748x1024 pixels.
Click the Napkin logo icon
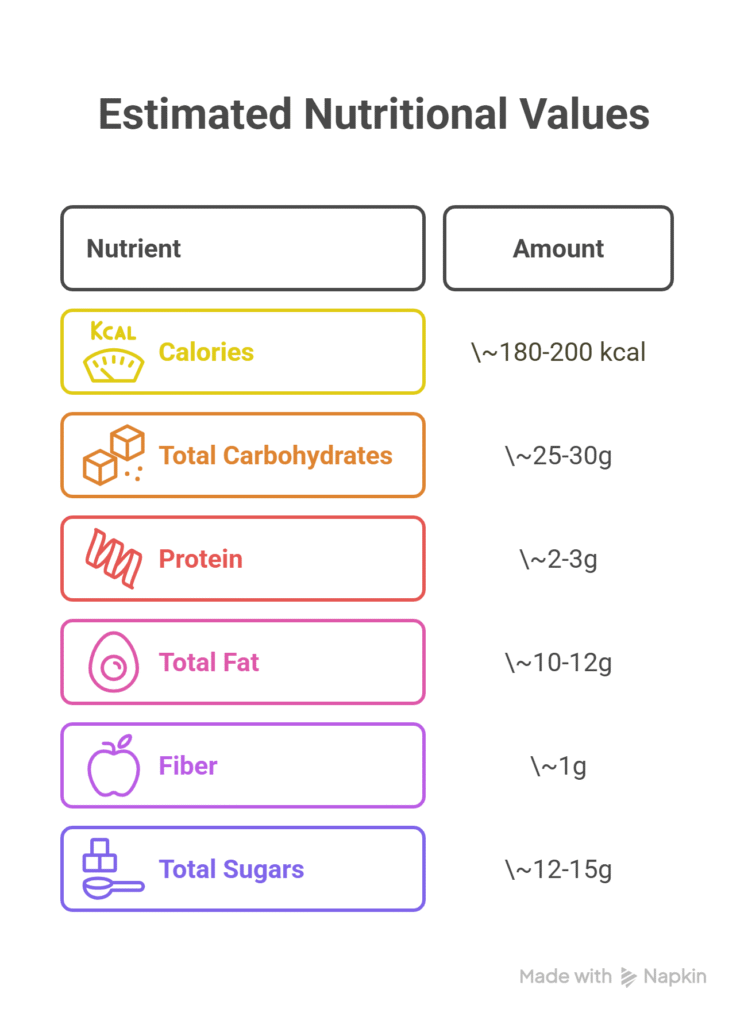[629, 977]
